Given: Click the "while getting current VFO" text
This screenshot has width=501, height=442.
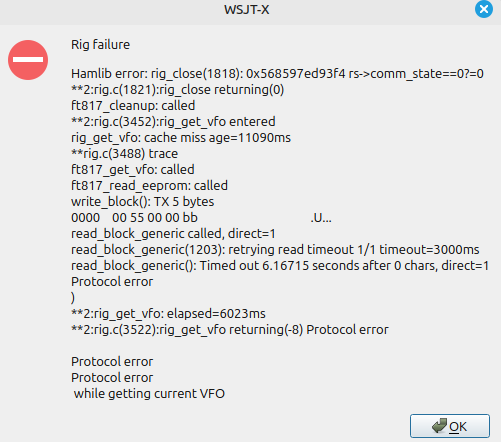Looking at the screenshot, I should coord(149,394).
